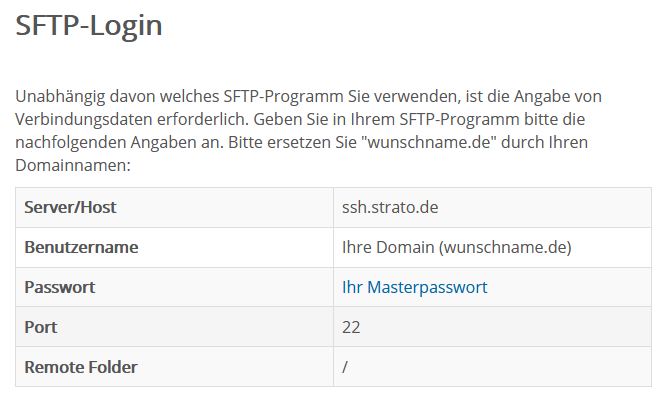The height and width of the screenshot is (402, 667).
Task: Open the "Ihr Masterpasswort" link
Action: tap(414, 287)
